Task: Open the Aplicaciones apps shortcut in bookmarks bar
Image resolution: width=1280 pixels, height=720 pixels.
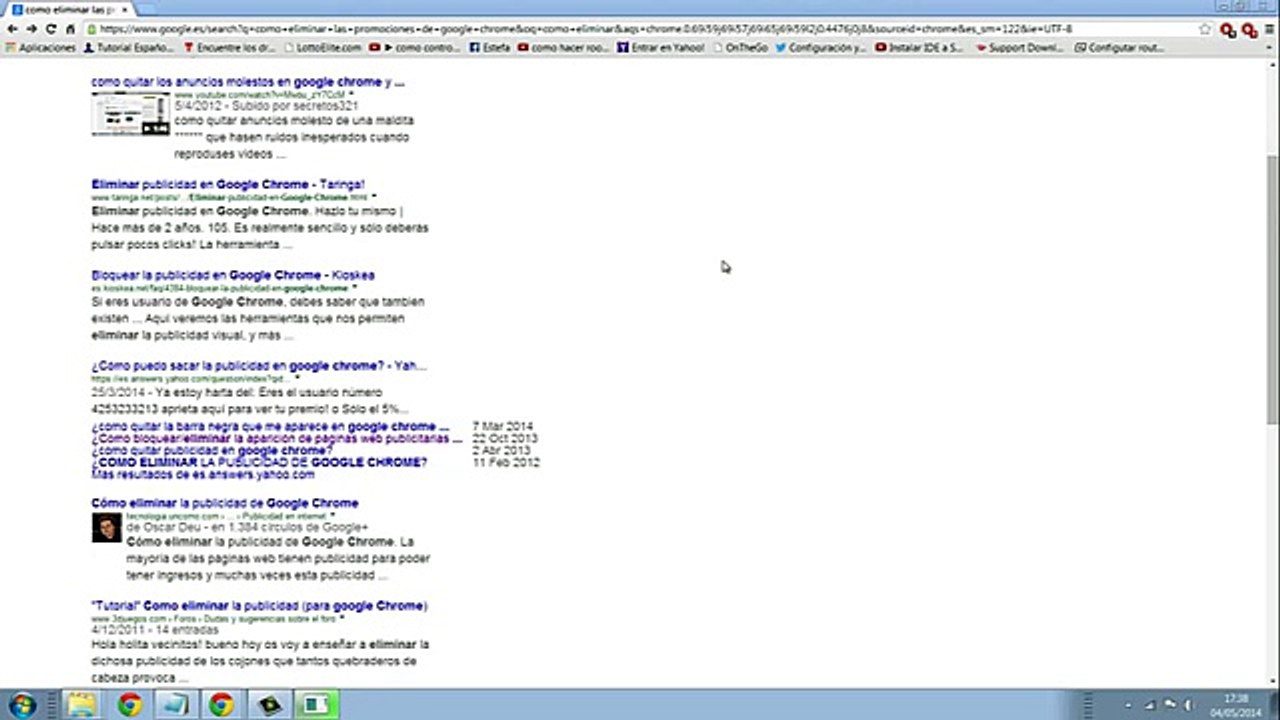Action: 41,47
